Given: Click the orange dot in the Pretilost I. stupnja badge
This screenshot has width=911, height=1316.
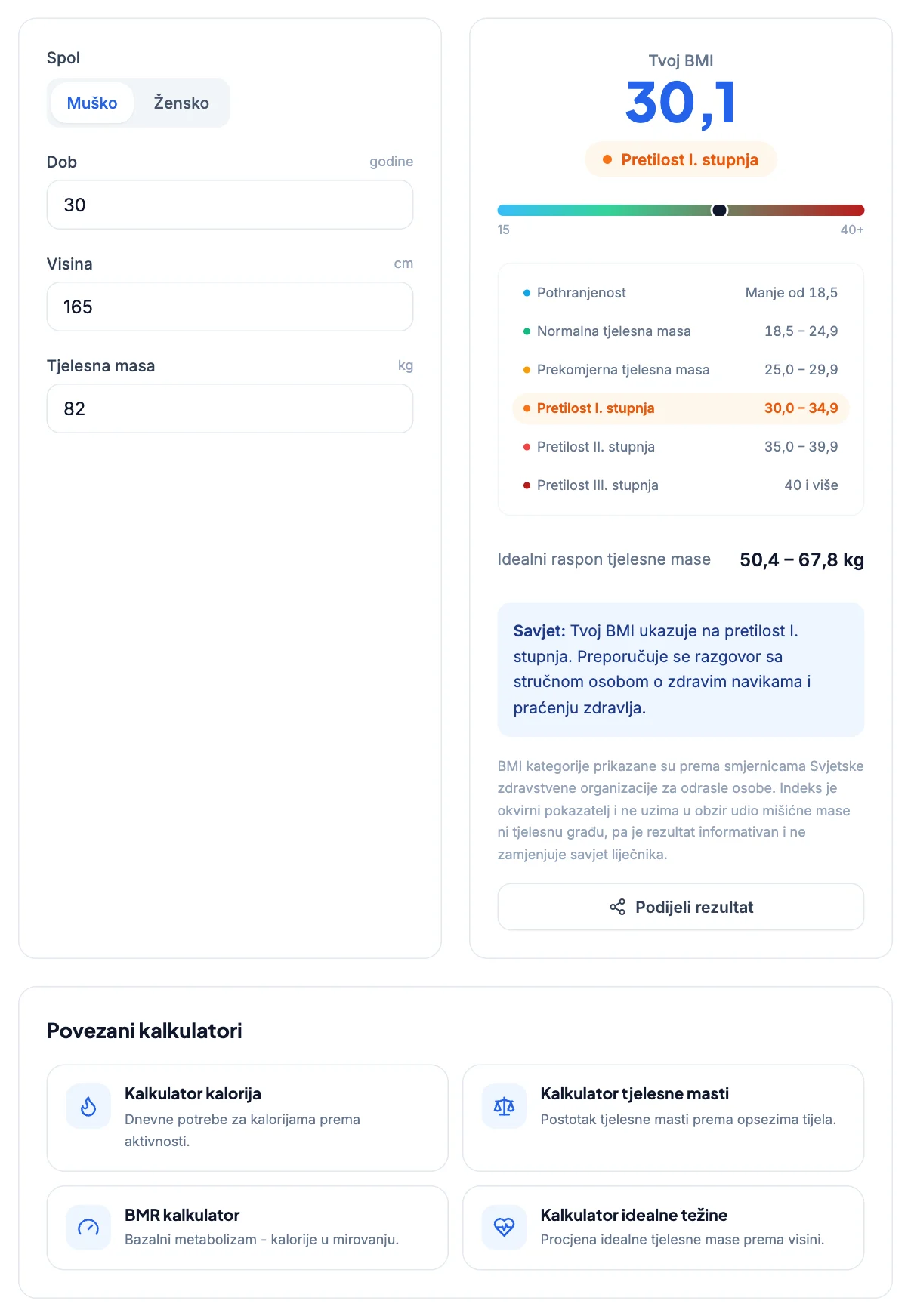Looking at the screenshot, I should click(607, 159).
